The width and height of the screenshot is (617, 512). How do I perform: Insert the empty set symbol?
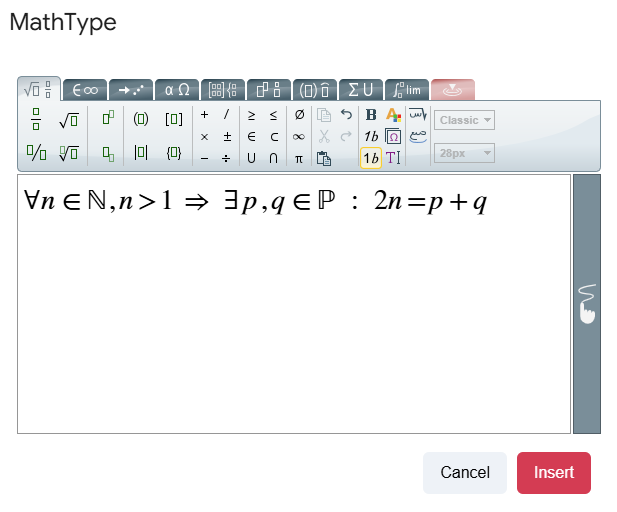(299, 115)
